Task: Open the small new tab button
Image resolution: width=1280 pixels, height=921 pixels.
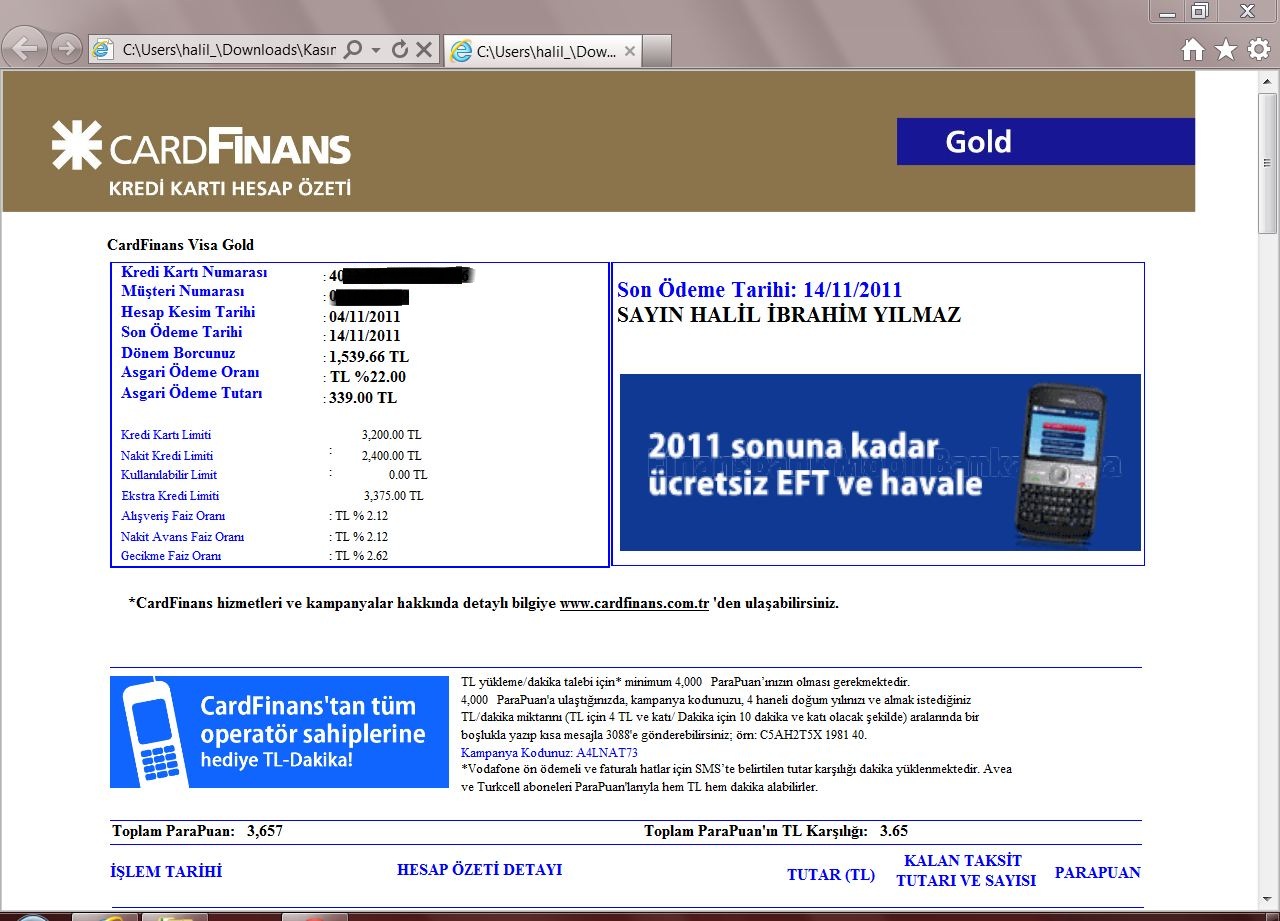Action: 657,51
